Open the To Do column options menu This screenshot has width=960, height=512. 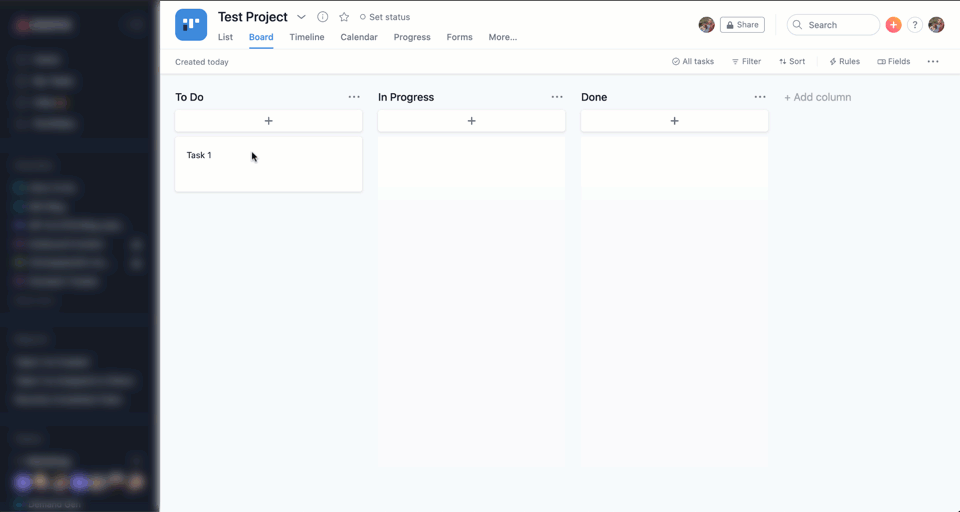click(x=354, y=97)
